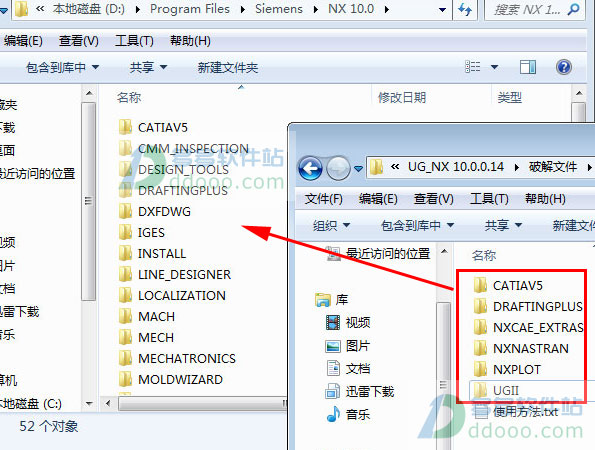This screenshot has height=450, width=595.
Task: Select UGII folder in 破解文件 window
Action: 496,390
